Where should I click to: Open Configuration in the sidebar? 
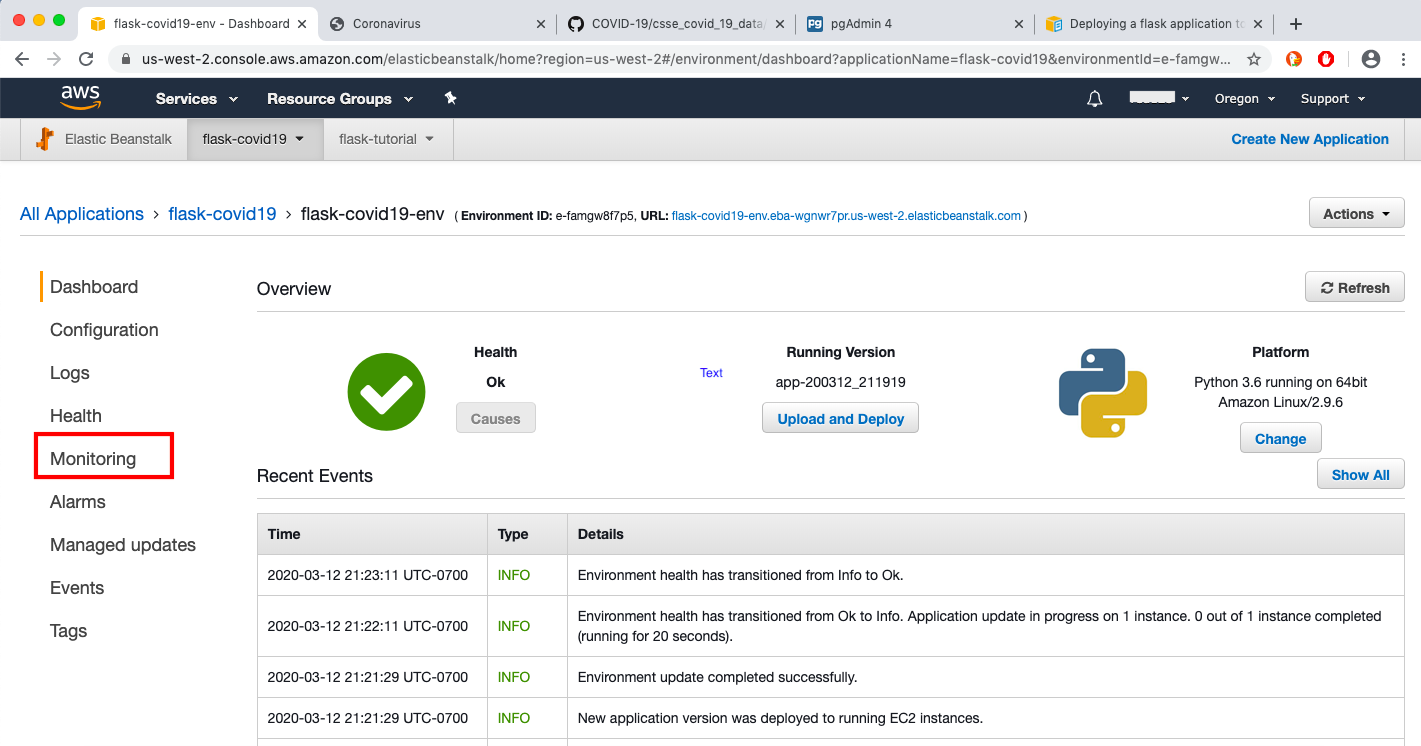click(104, 330)
